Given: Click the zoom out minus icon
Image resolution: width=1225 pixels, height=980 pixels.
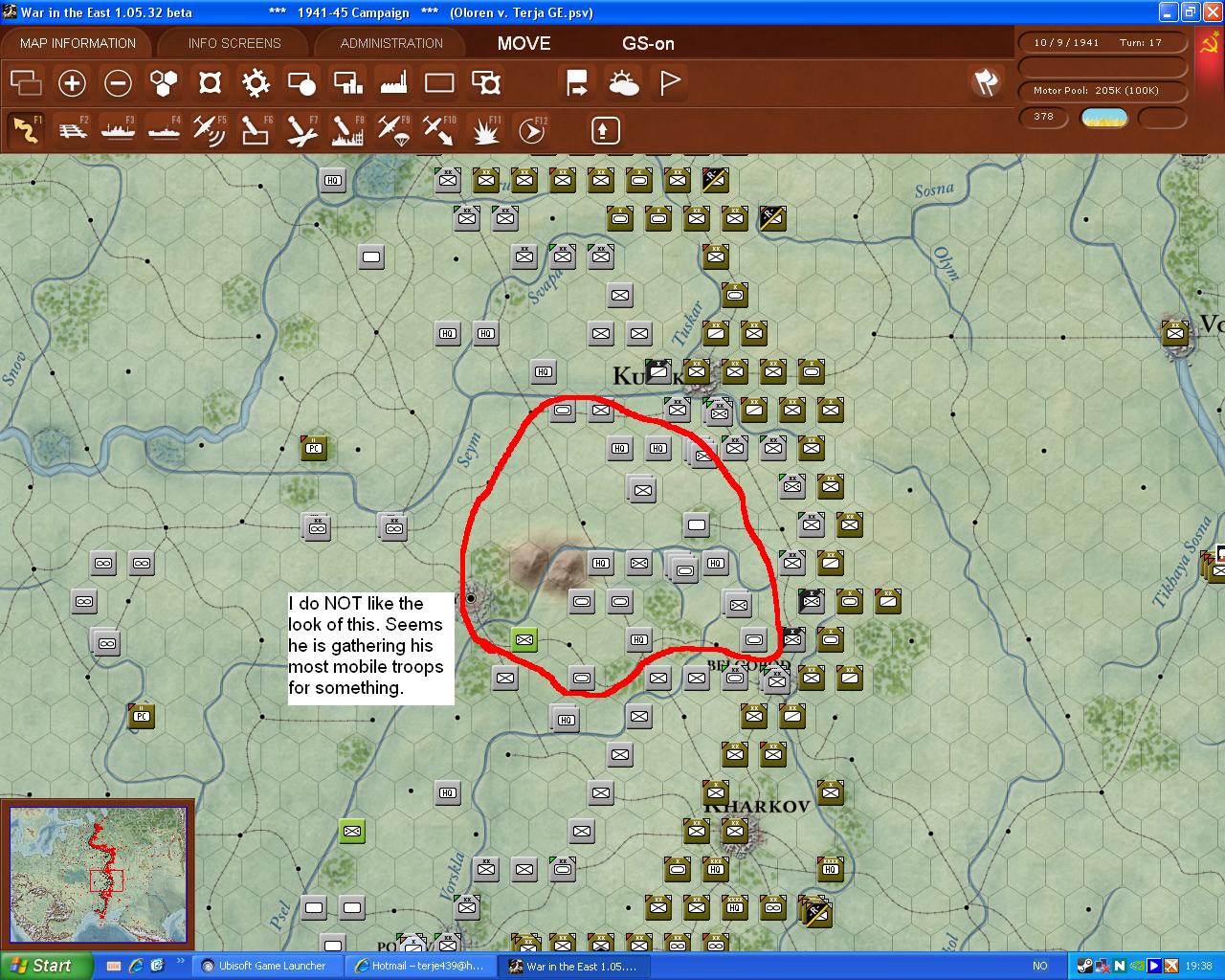Looking at the screenshot, I should tap(118, 83).
